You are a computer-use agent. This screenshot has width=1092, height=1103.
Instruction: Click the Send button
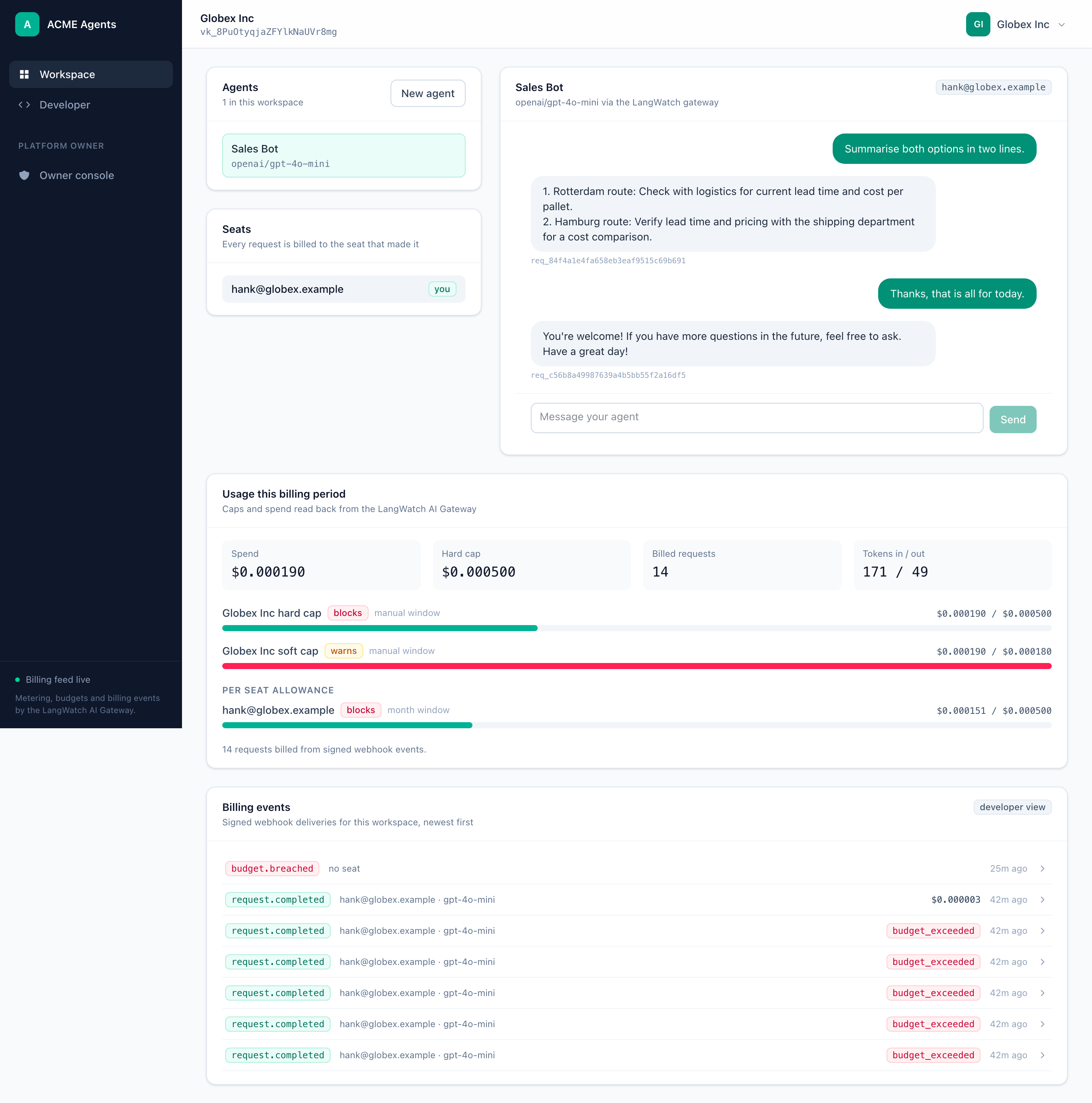pyautogui.click(x=1013, y=420)
